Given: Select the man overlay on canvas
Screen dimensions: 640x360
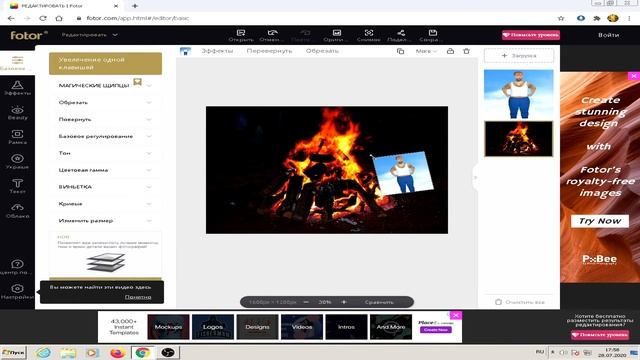Looking at the screenshot, I should tap(403, 173).
